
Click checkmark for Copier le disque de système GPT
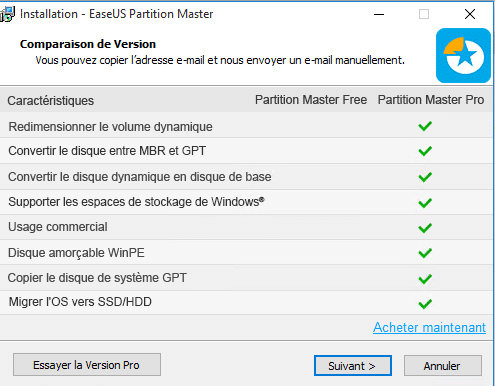pyautogui.click(x=425, y=279)
